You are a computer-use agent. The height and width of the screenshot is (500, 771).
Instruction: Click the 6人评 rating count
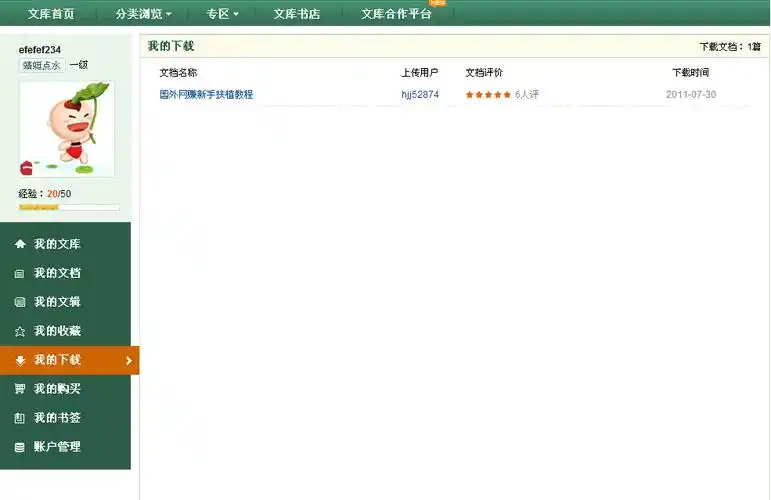527,94
